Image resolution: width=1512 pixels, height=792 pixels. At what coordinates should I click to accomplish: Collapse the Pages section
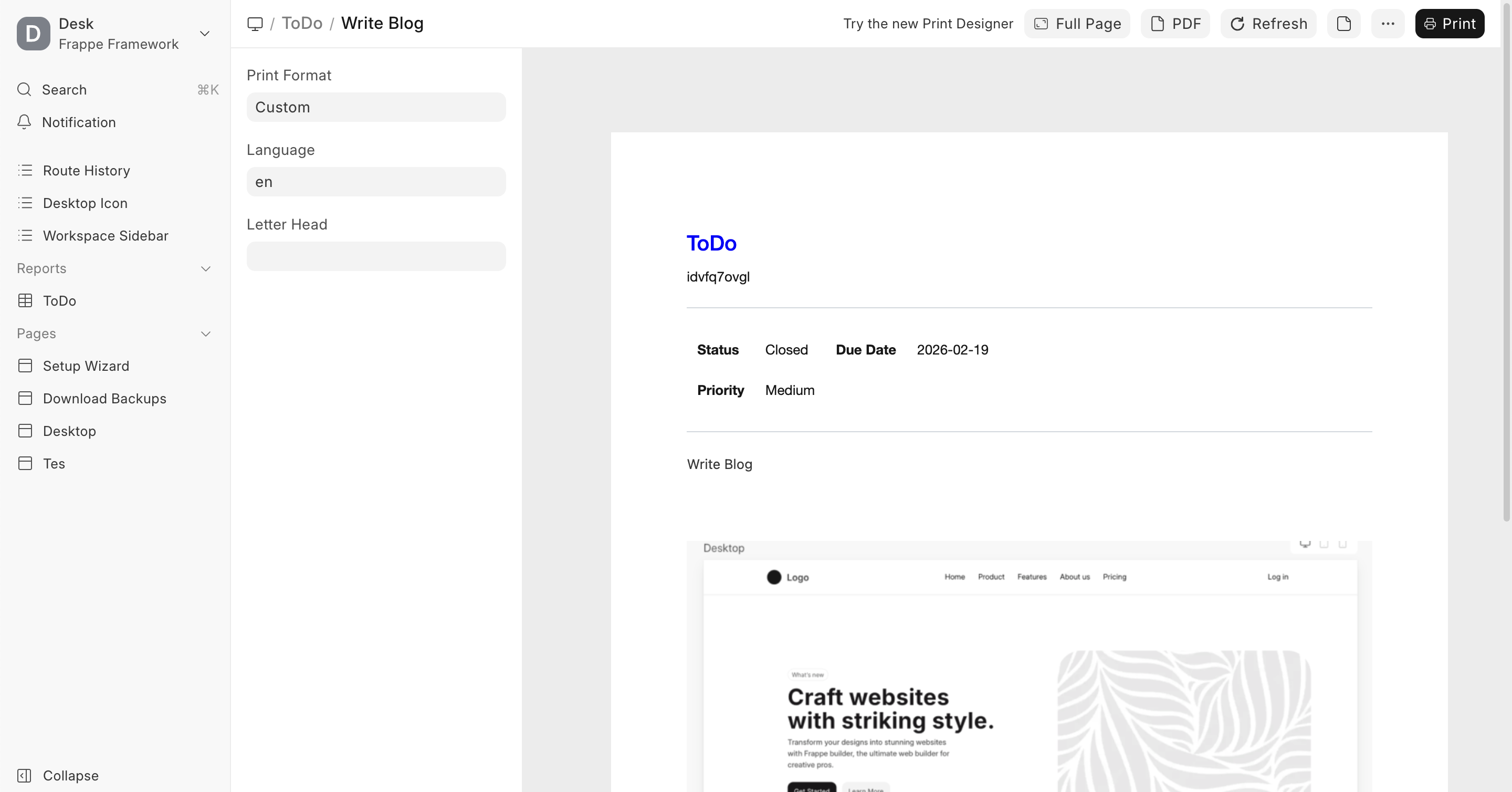205,334
